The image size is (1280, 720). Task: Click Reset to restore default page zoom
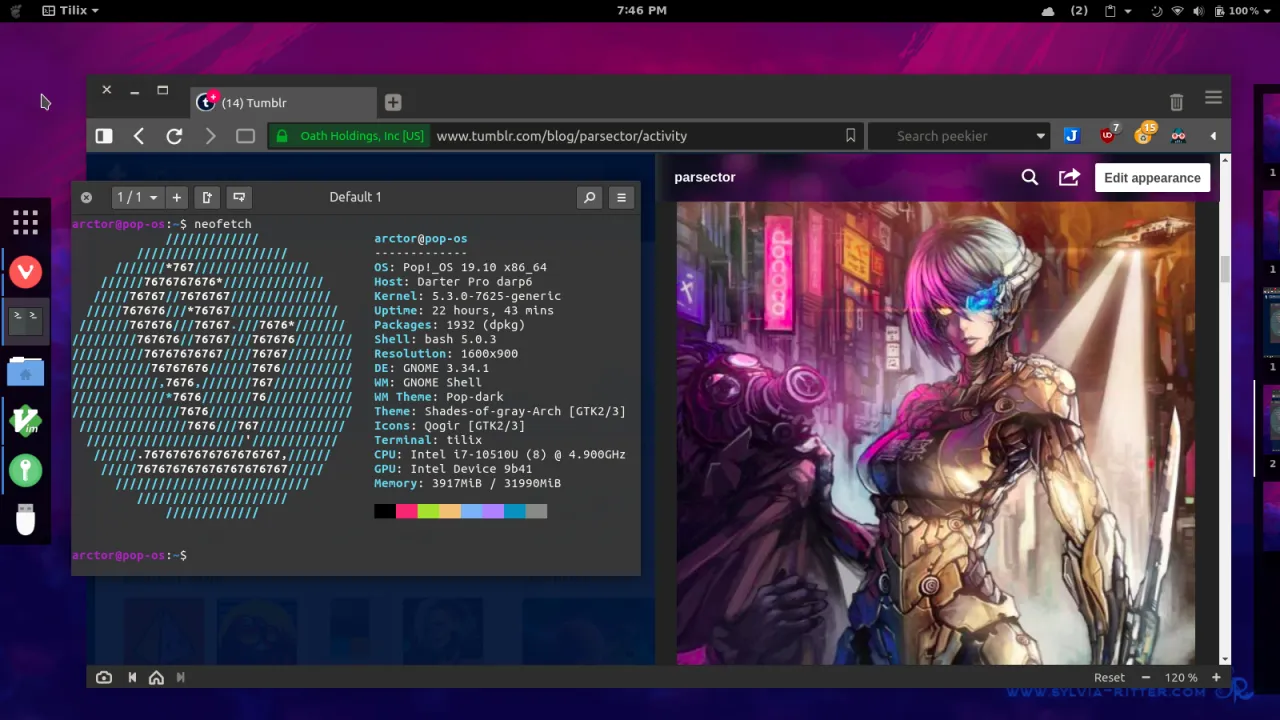(x=1109, y=677)
